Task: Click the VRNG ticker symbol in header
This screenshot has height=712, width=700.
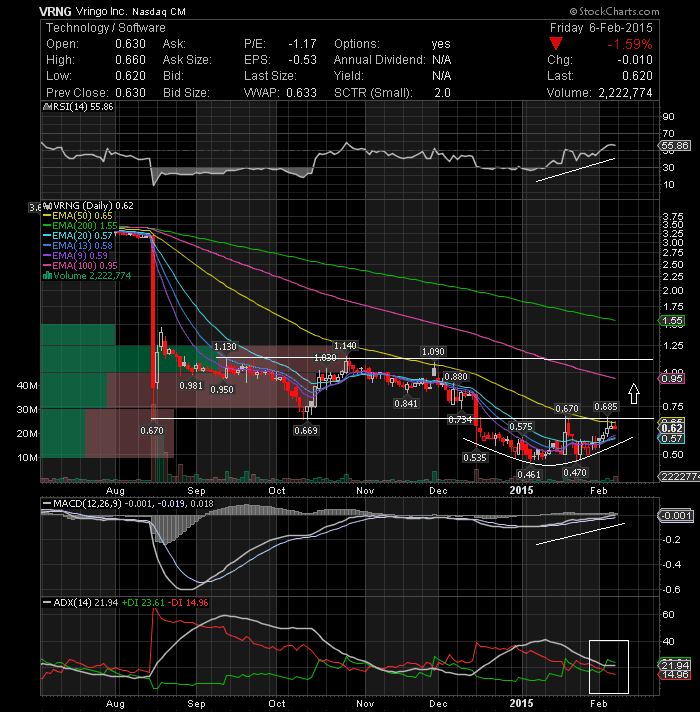Action: 55,11
